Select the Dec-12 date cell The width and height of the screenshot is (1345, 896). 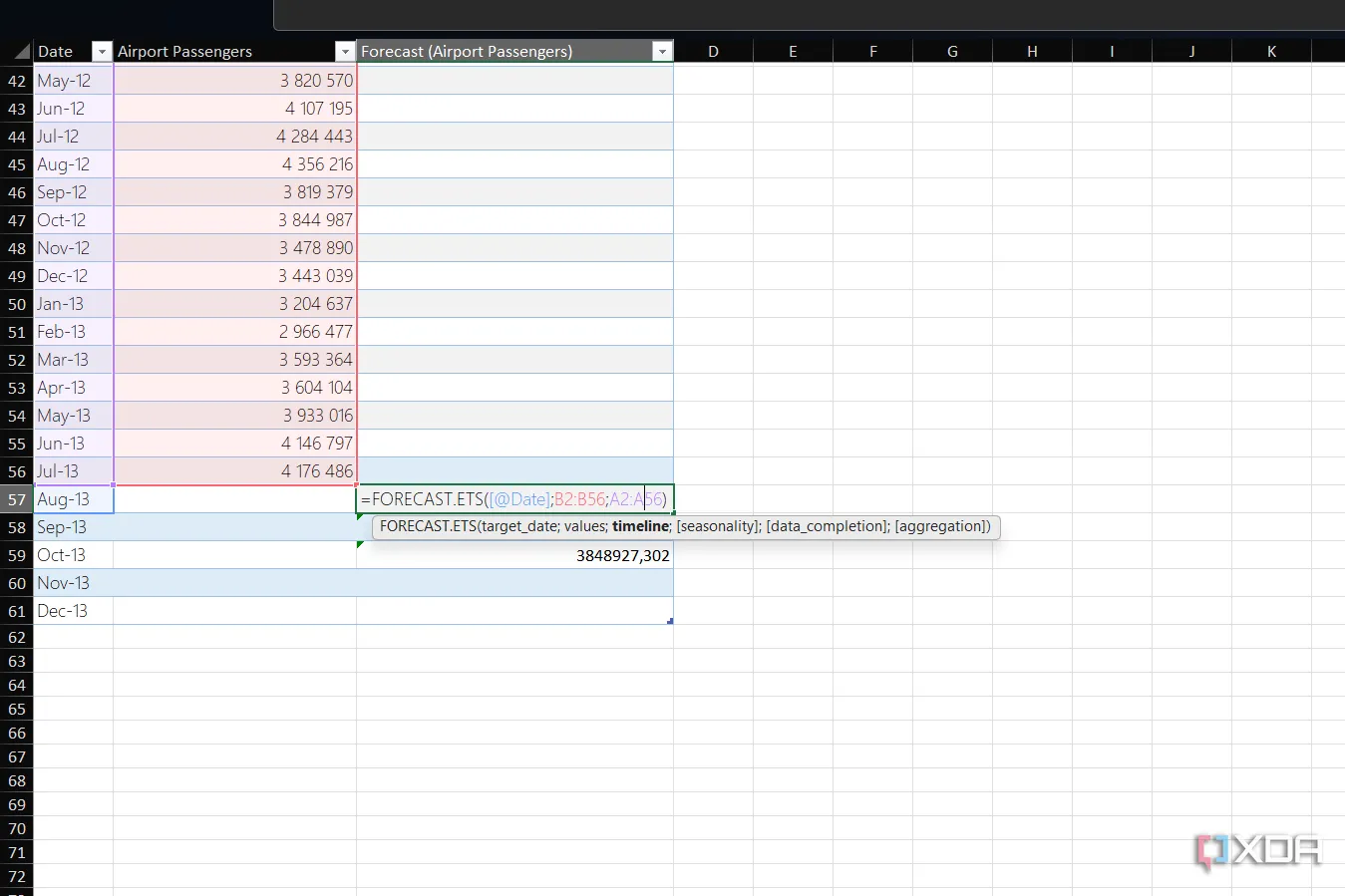pyautogui.click(x=74, y=276)
